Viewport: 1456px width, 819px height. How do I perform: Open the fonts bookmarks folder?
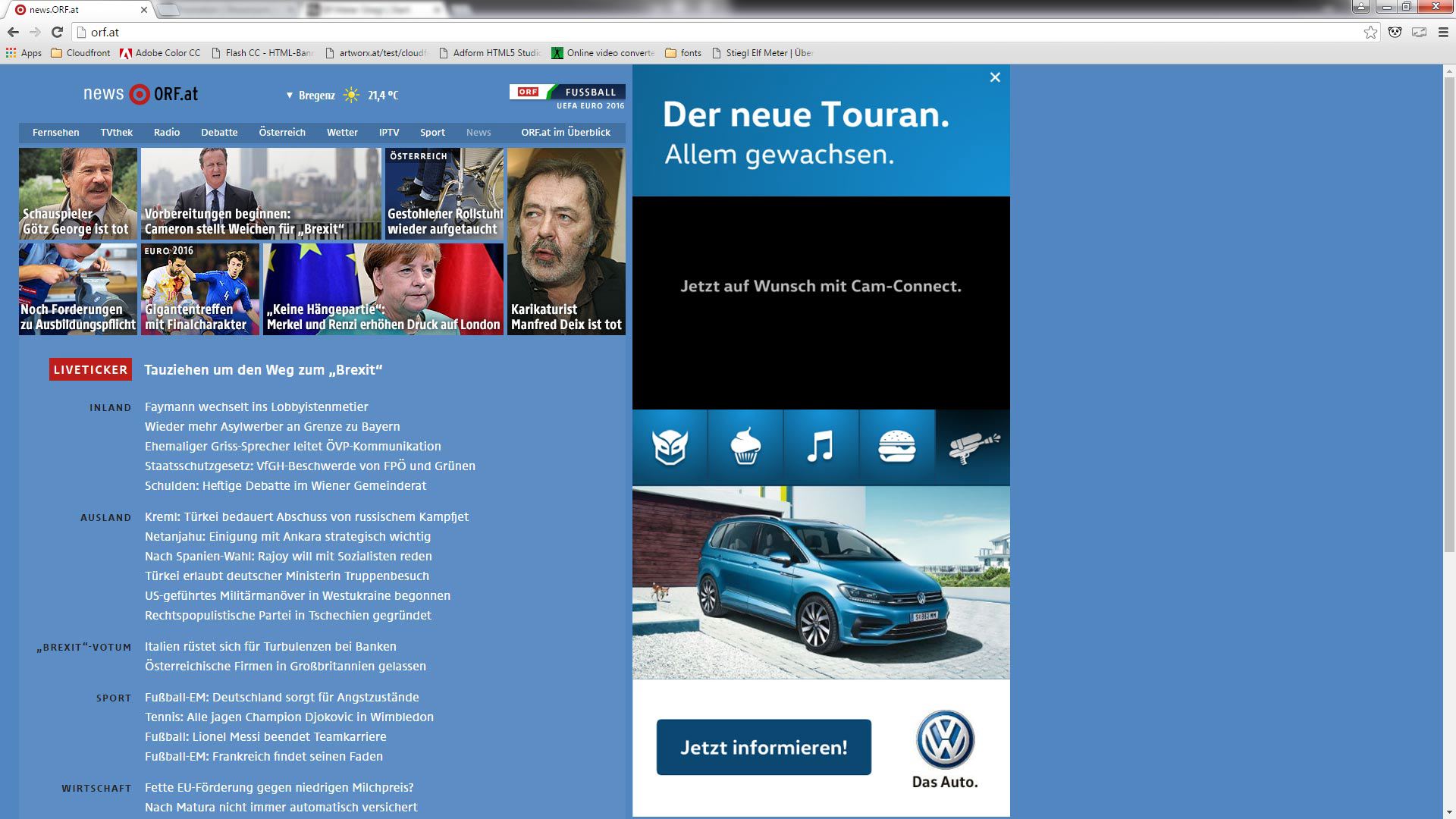[x=683, y=53]
